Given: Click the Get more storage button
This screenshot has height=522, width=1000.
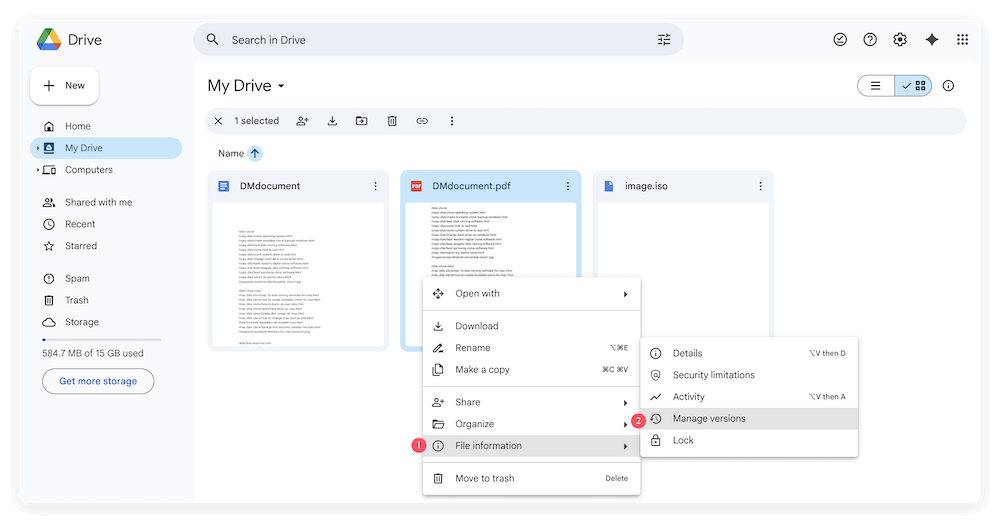Looking at the screenshot, I should (x=98, y=381).
